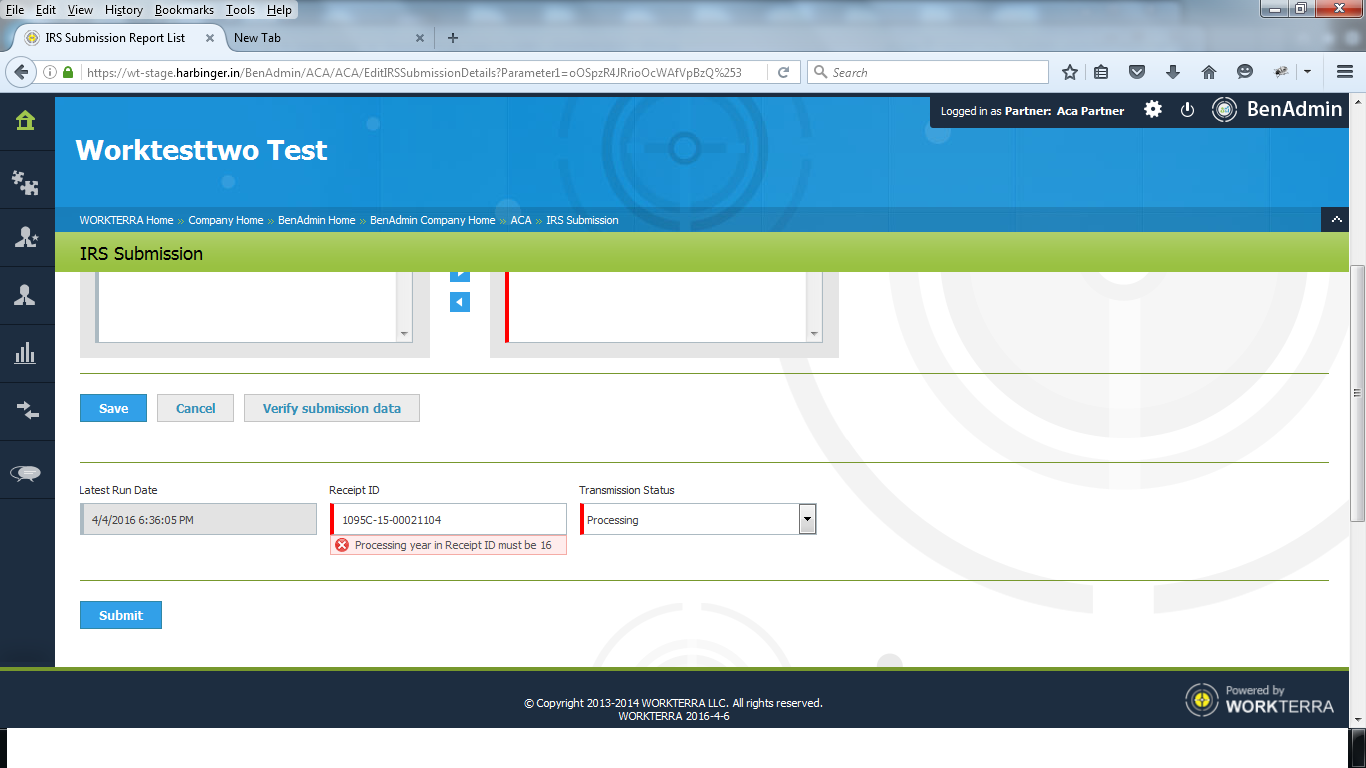Open the Bookmarks menu
This screenshot has height=768, width=1366.
coord(184,10)
